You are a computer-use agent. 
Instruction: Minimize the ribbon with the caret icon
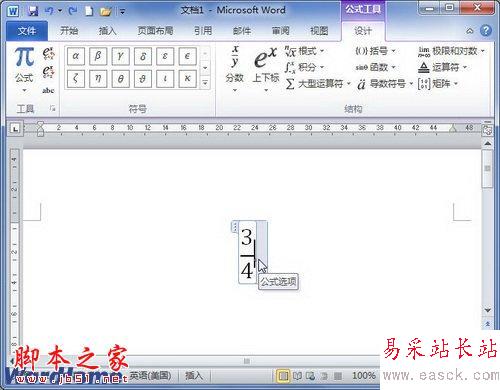tap(469, 31)
